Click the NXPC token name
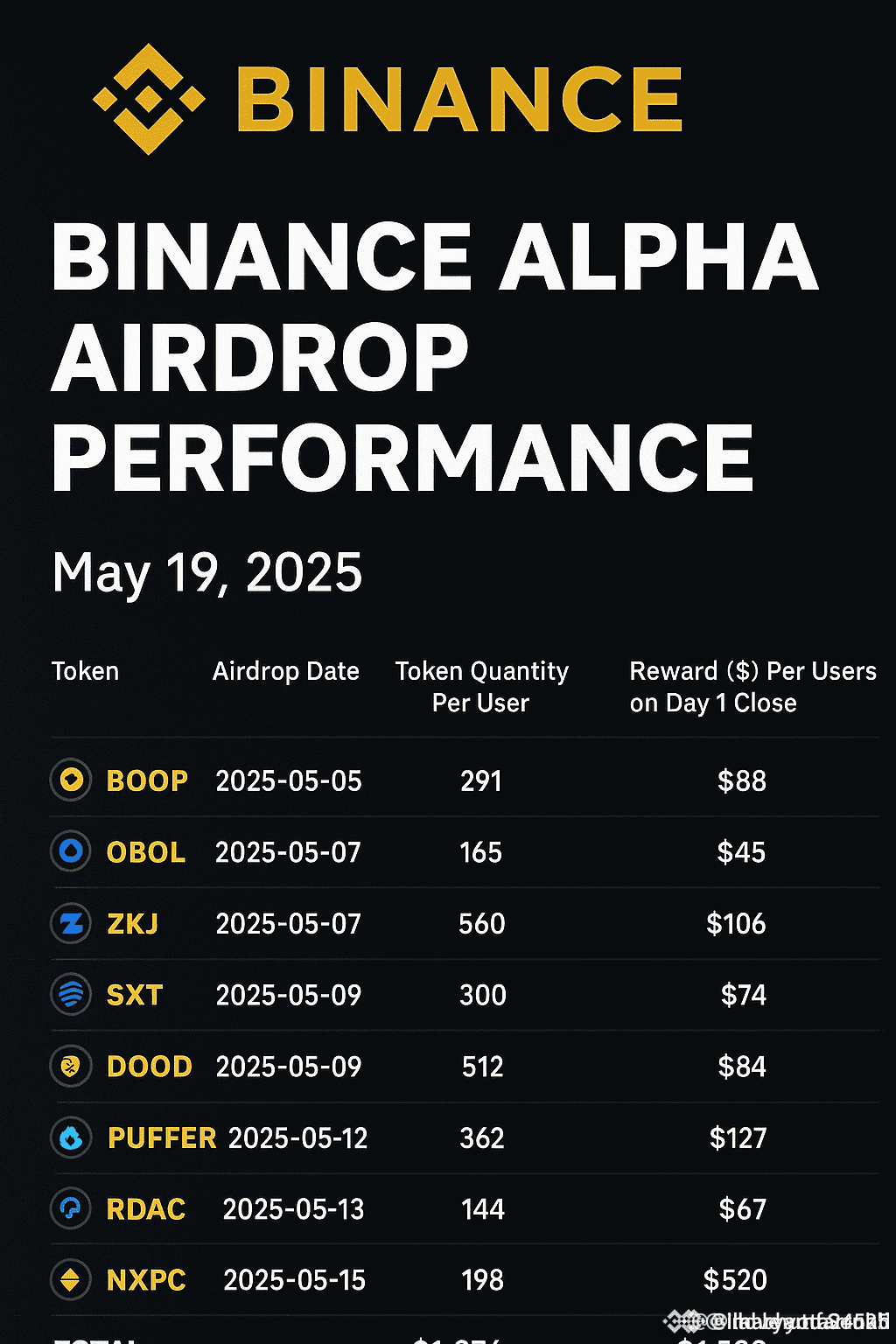 (146, 1280)
